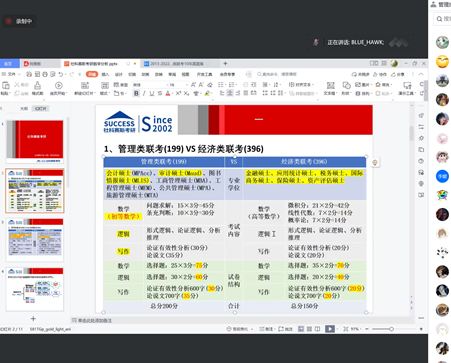This screenshot has height=363, width=451.
Task: Click the undo arrow icon
Action: click(61, 74)
